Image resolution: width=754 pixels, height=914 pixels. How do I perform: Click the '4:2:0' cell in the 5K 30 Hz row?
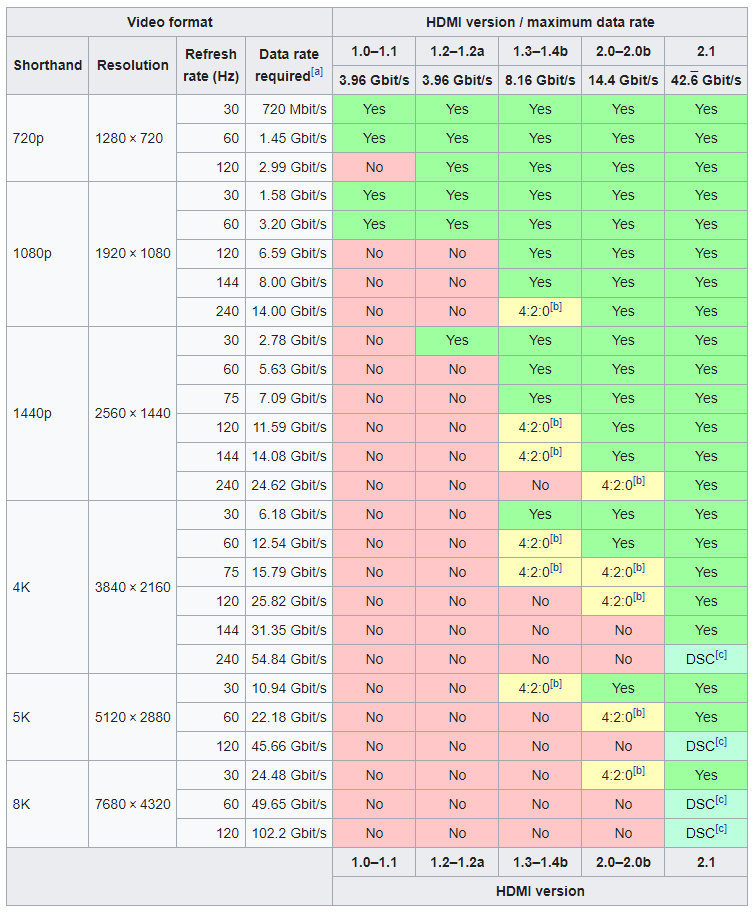(540, 688)
